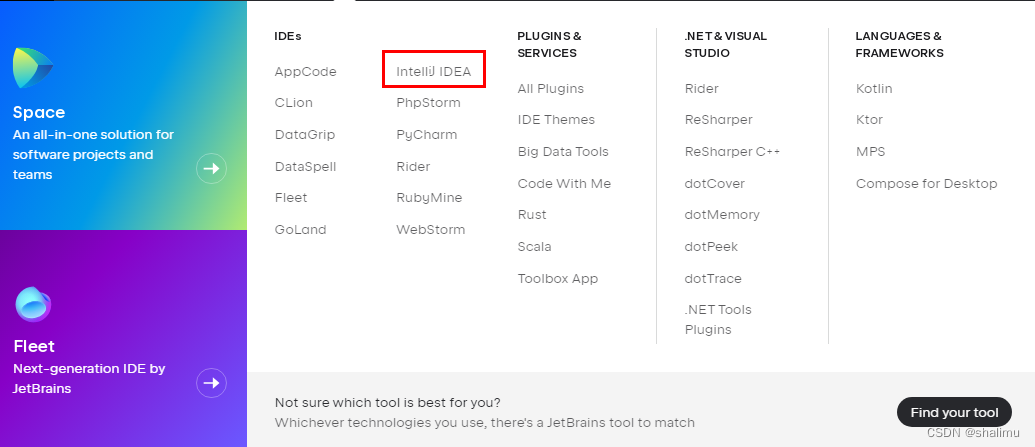The width and height of the screenshot is (1035, 447).
Task: Click the arrow icon in the Fleet card
Action: click(x=211, y=383)
